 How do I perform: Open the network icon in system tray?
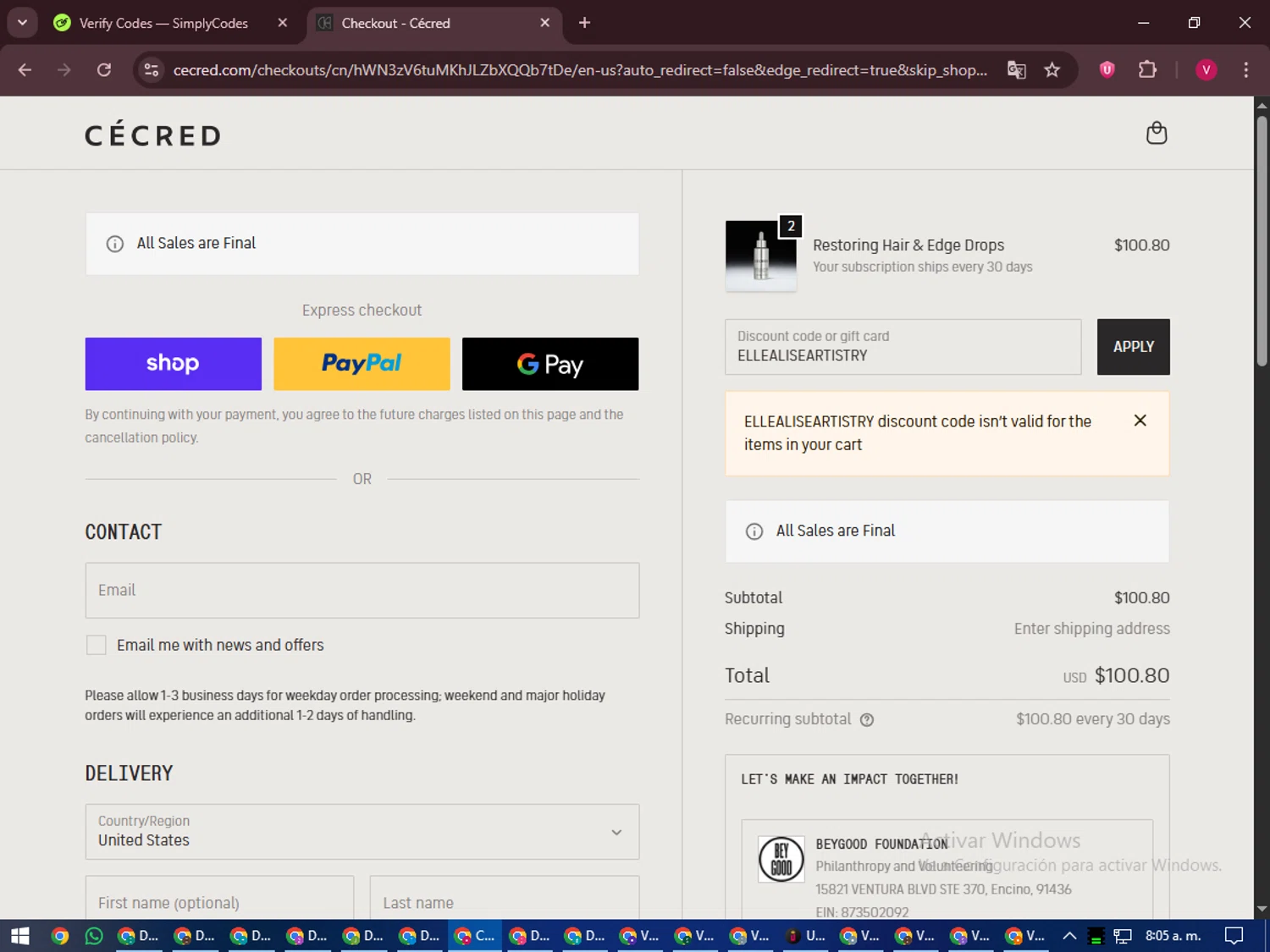coord(1123,936)
